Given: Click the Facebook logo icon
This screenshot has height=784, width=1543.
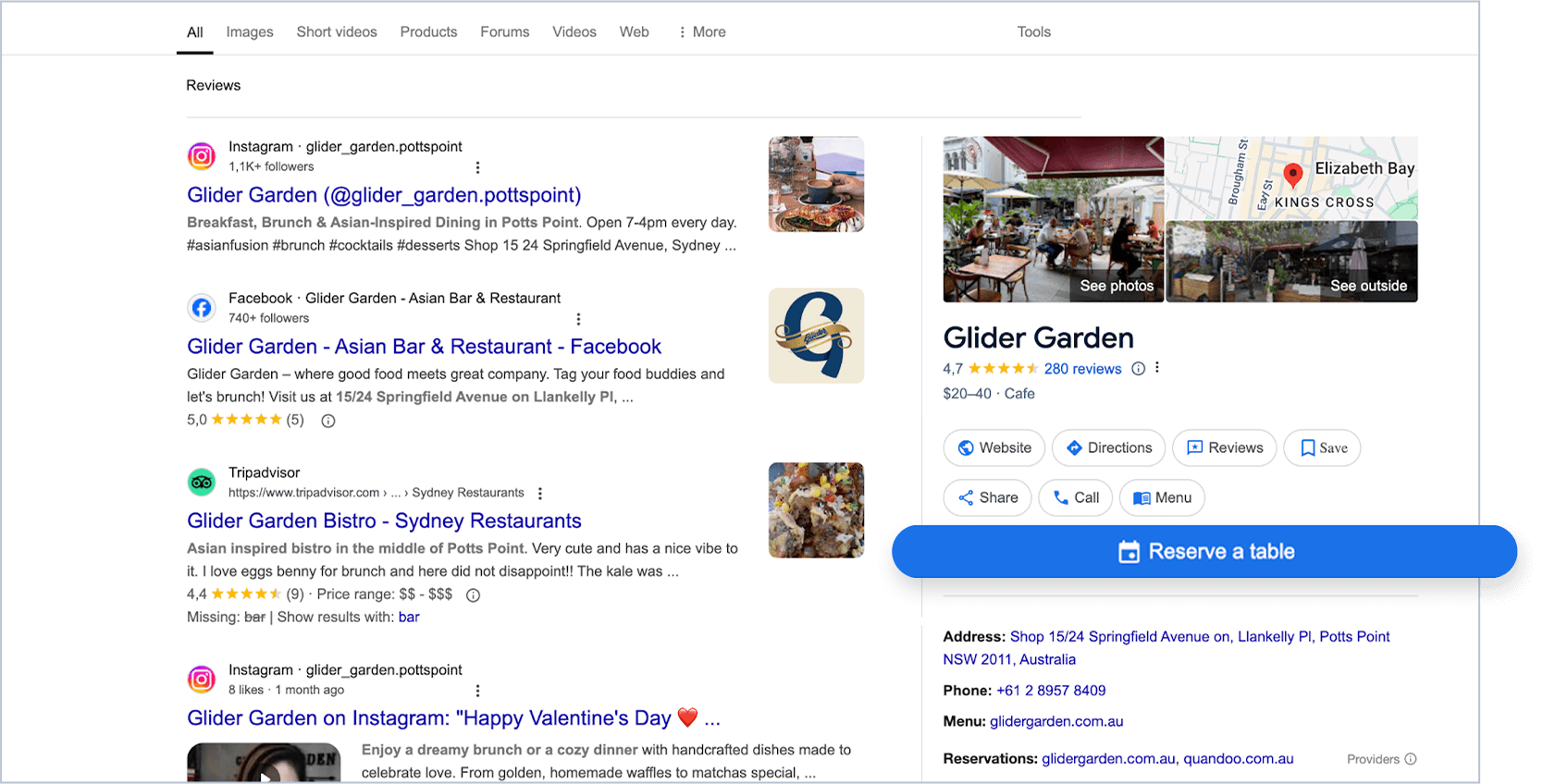Looking at the screenshot, I should click(202, 308).
